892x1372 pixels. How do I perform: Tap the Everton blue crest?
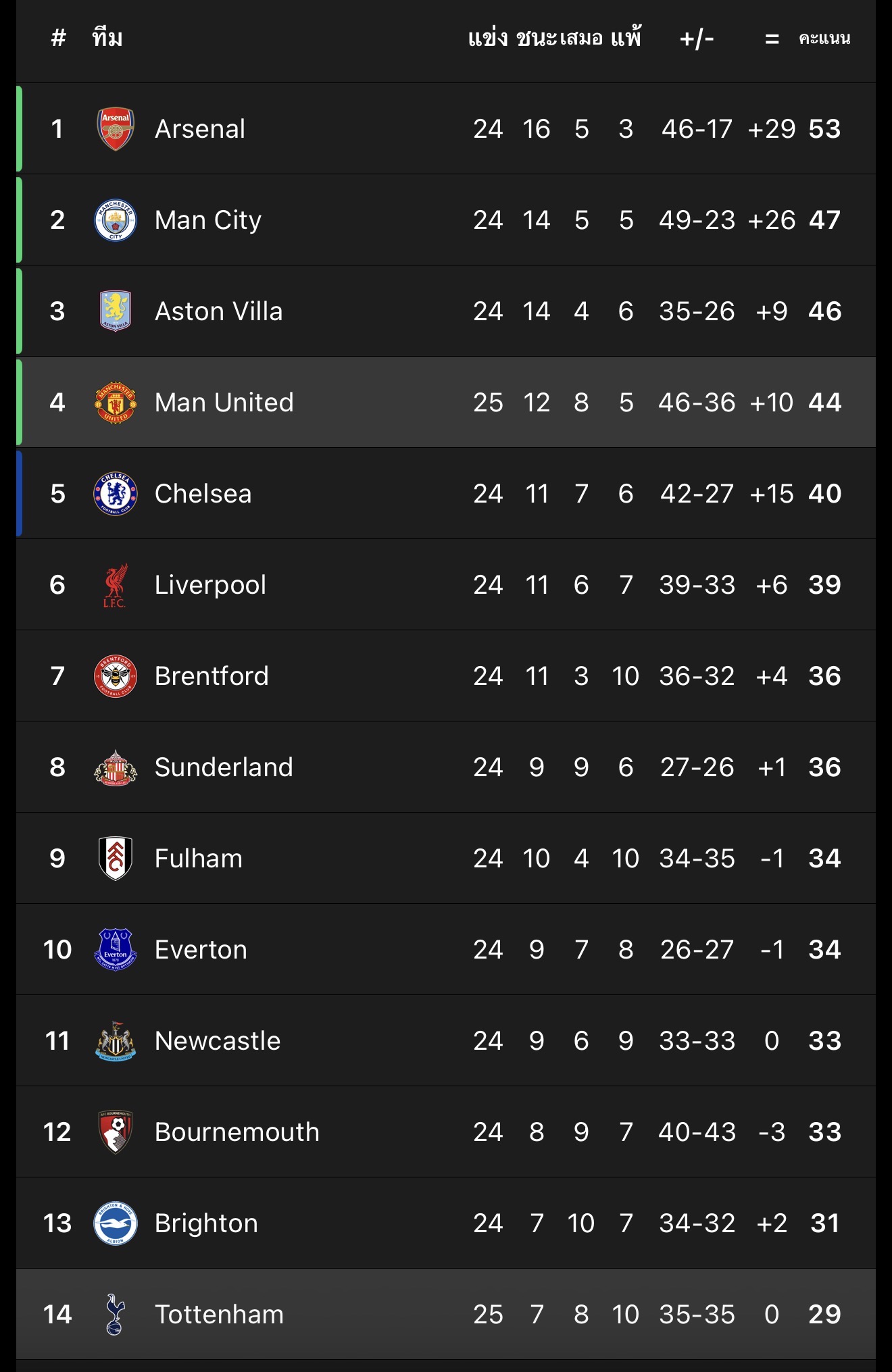pos(116,950)
